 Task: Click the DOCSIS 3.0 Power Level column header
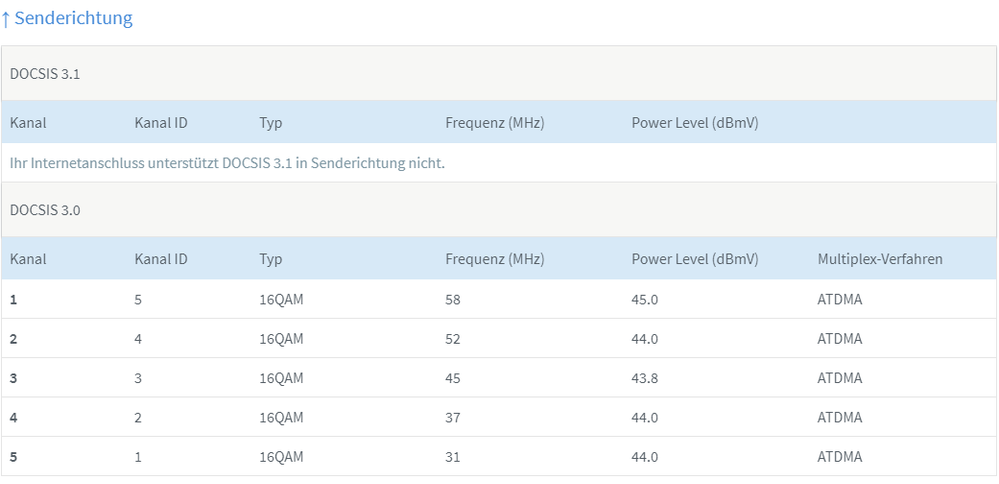[694, 259]
